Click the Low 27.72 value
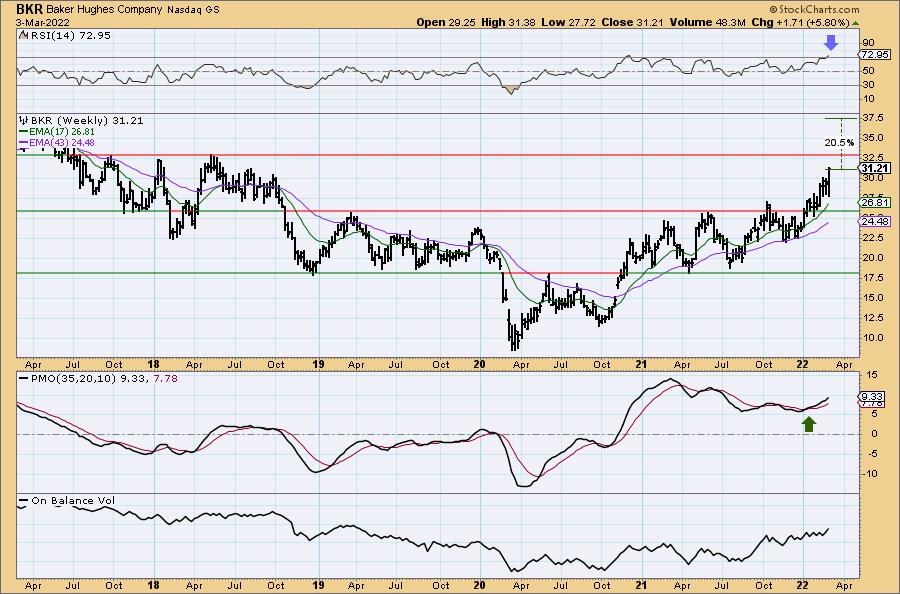The height and width of the screenshot is (594, 900). click(568, 22)
